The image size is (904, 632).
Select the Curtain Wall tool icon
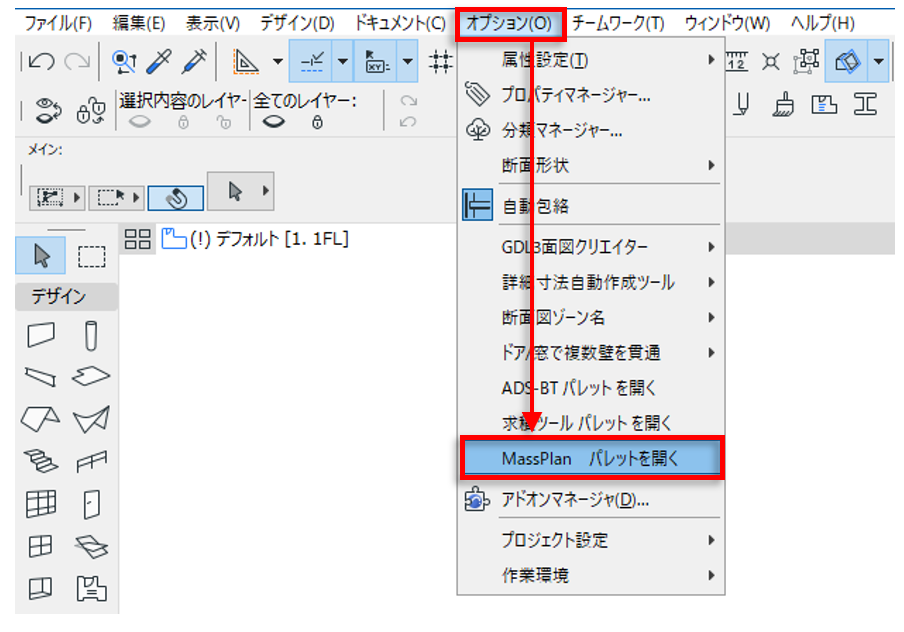tap(41, 504)
